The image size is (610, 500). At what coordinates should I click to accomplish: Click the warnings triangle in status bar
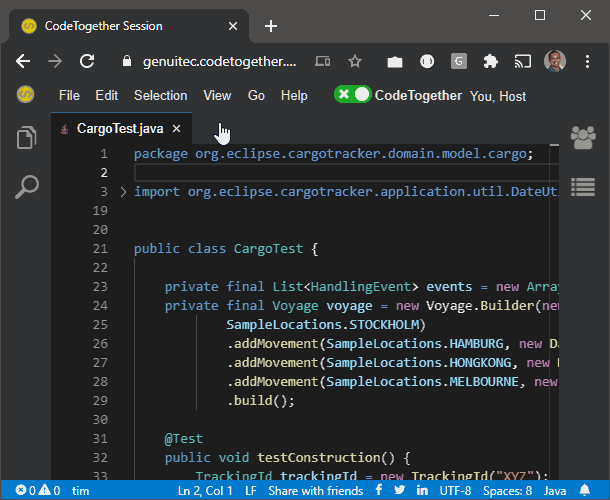45,490
